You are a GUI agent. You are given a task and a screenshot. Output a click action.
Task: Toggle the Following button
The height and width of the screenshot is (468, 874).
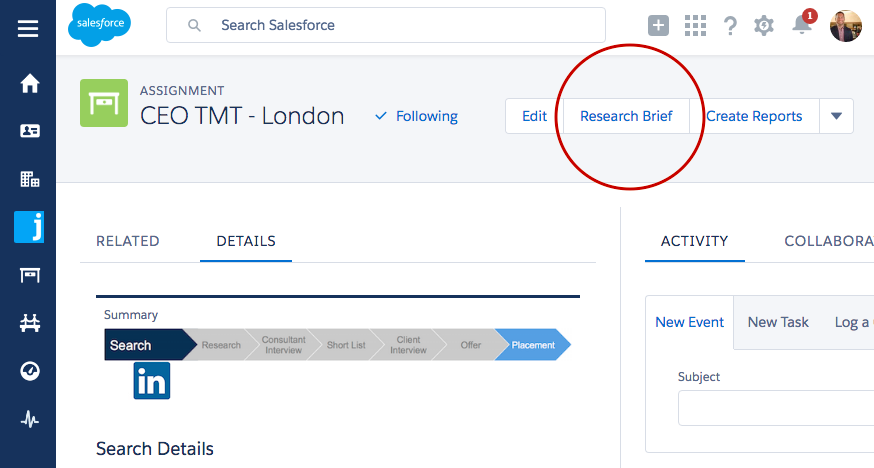[x=416, y=116]
